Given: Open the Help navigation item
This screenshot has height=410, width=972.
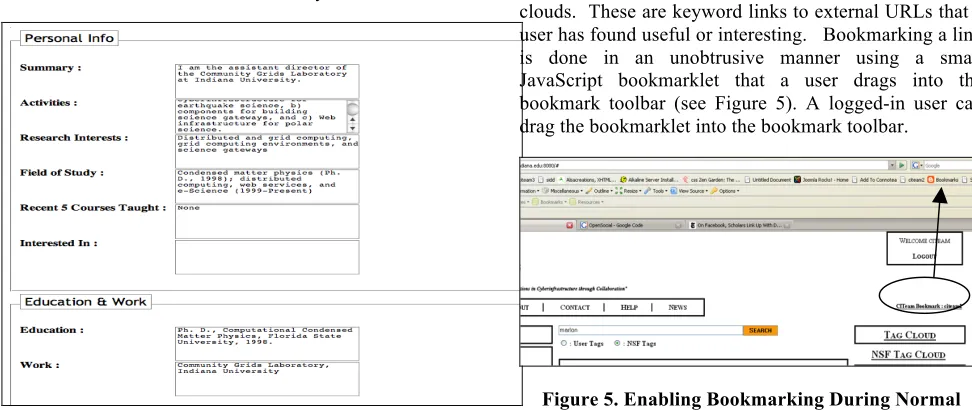Looking at the screenshot, I should 629,308.
